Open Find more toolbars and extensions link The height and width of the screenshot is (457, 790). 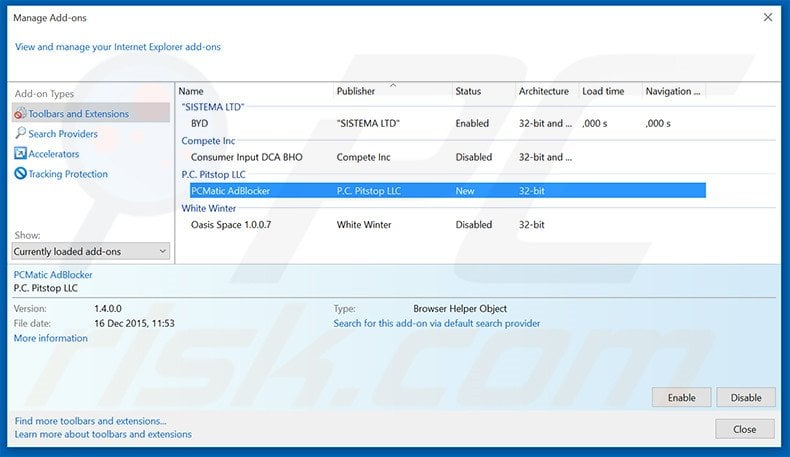pyautogui.click(x=90, y=421)
